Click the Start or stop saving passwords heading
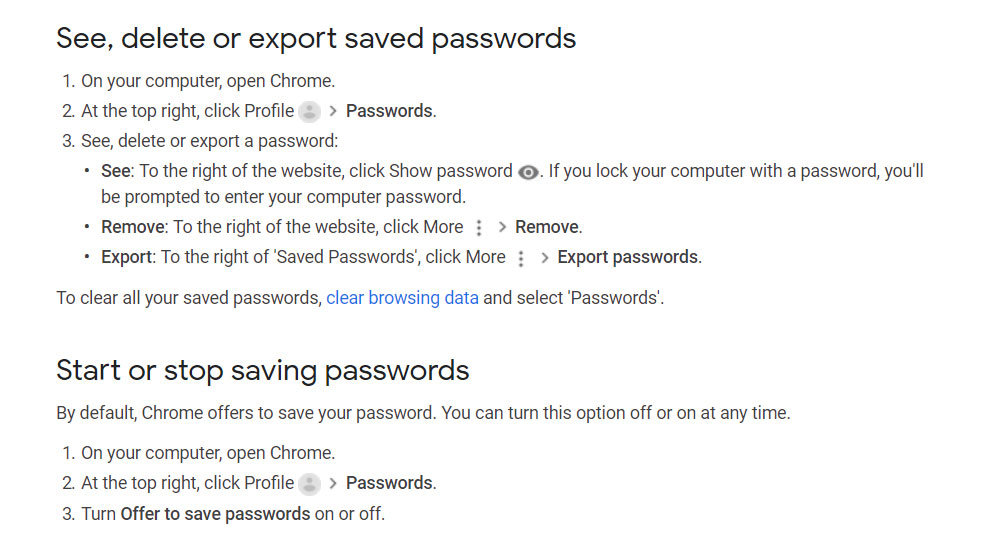 [263, 371]
